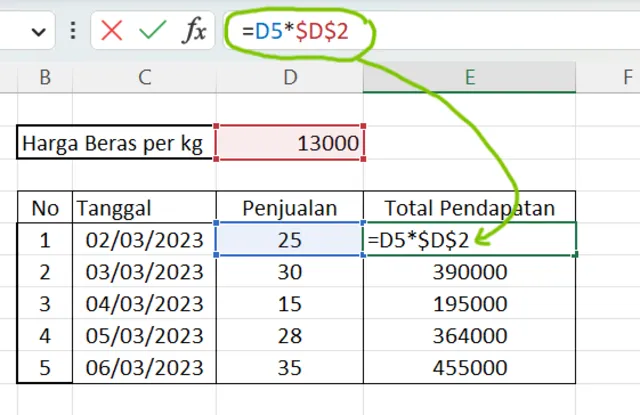
Task: Click the No cell for 04/03/2023
Action: [x=45, y=303]
